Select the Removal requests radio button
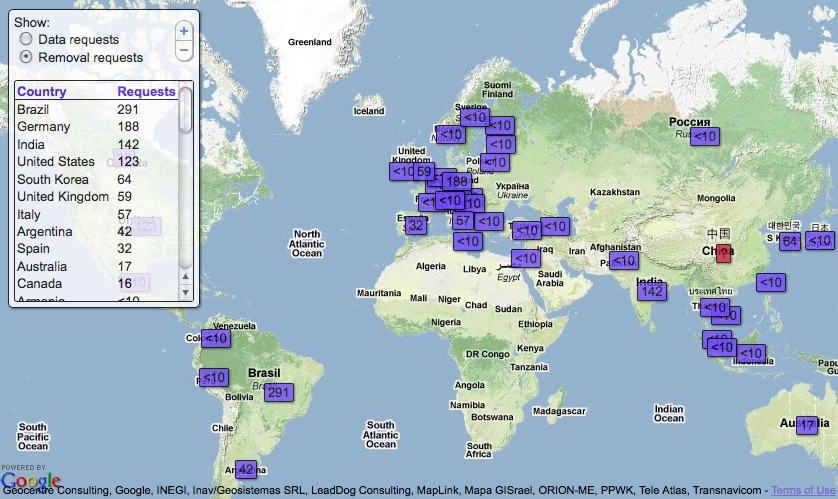The height and width of the screenshot is (499, 838). click(26, 58)
